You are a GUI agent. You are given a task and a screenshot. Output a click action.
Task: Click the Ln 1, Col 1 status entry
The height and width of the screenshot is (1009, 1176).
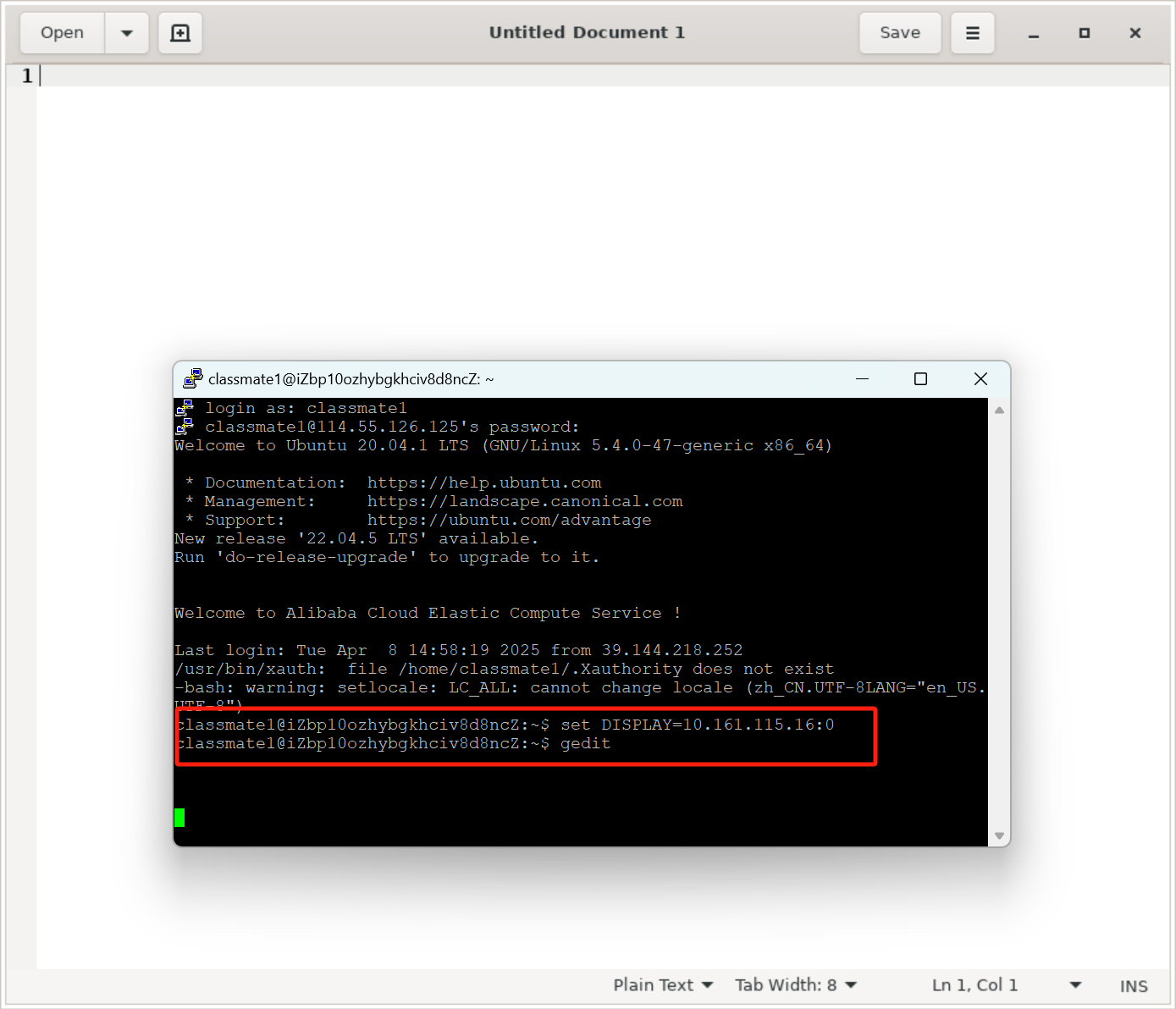974,985
